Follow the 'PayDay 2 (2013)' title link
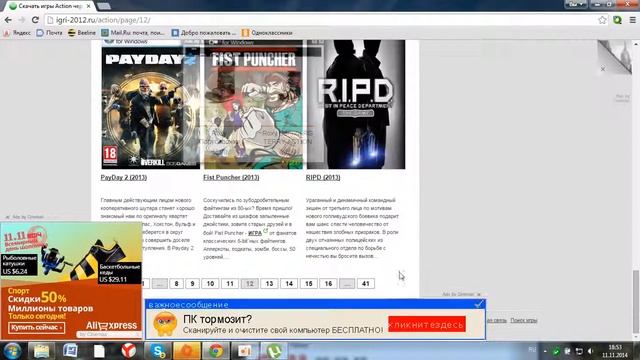Image resolution: width=640 pixels, height=360 pixels. click(x=124, y=178)
